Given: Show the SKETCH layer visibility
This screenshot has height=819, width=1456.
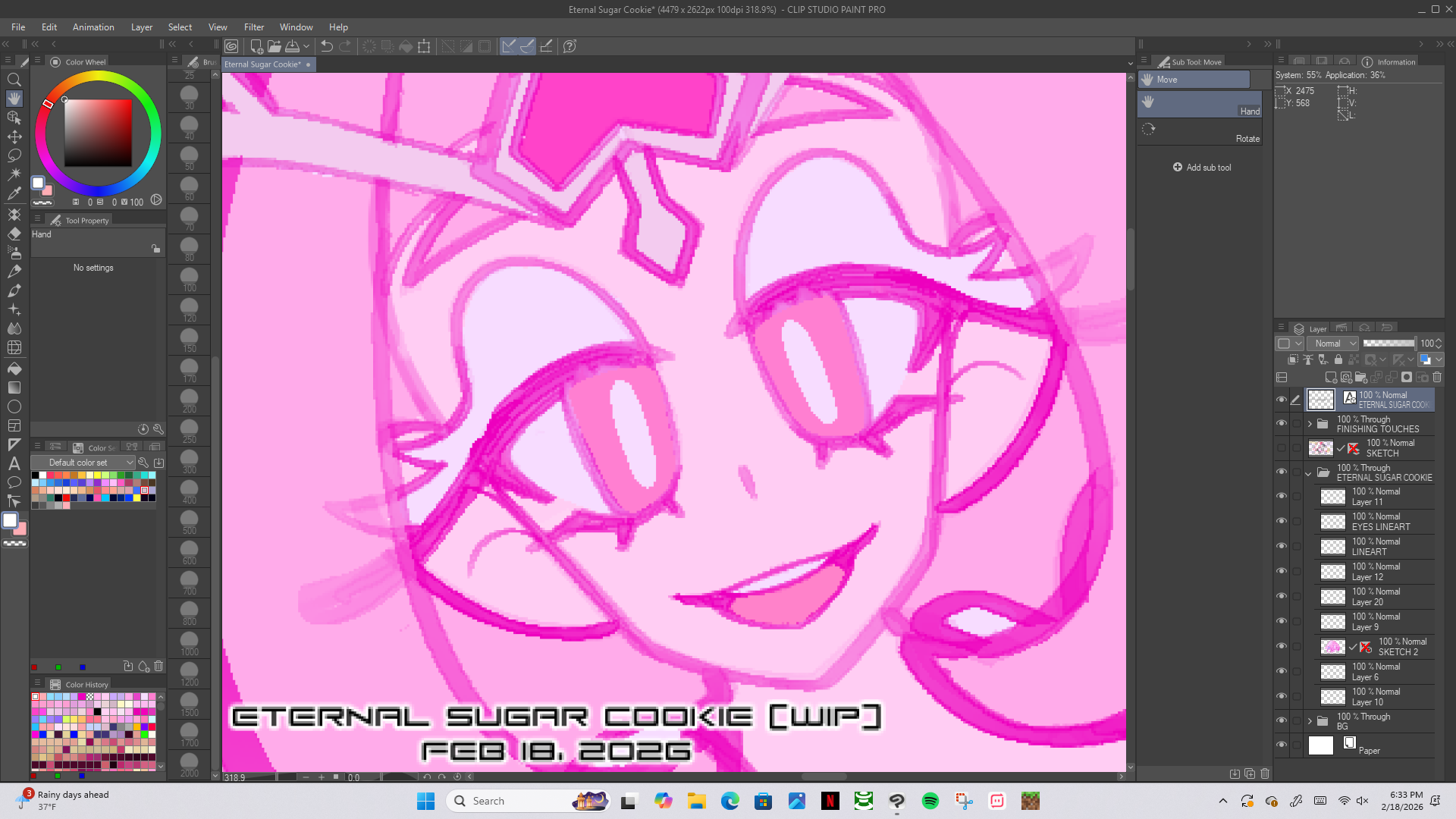Looking at the screenshot, I should pos(1282,447).
